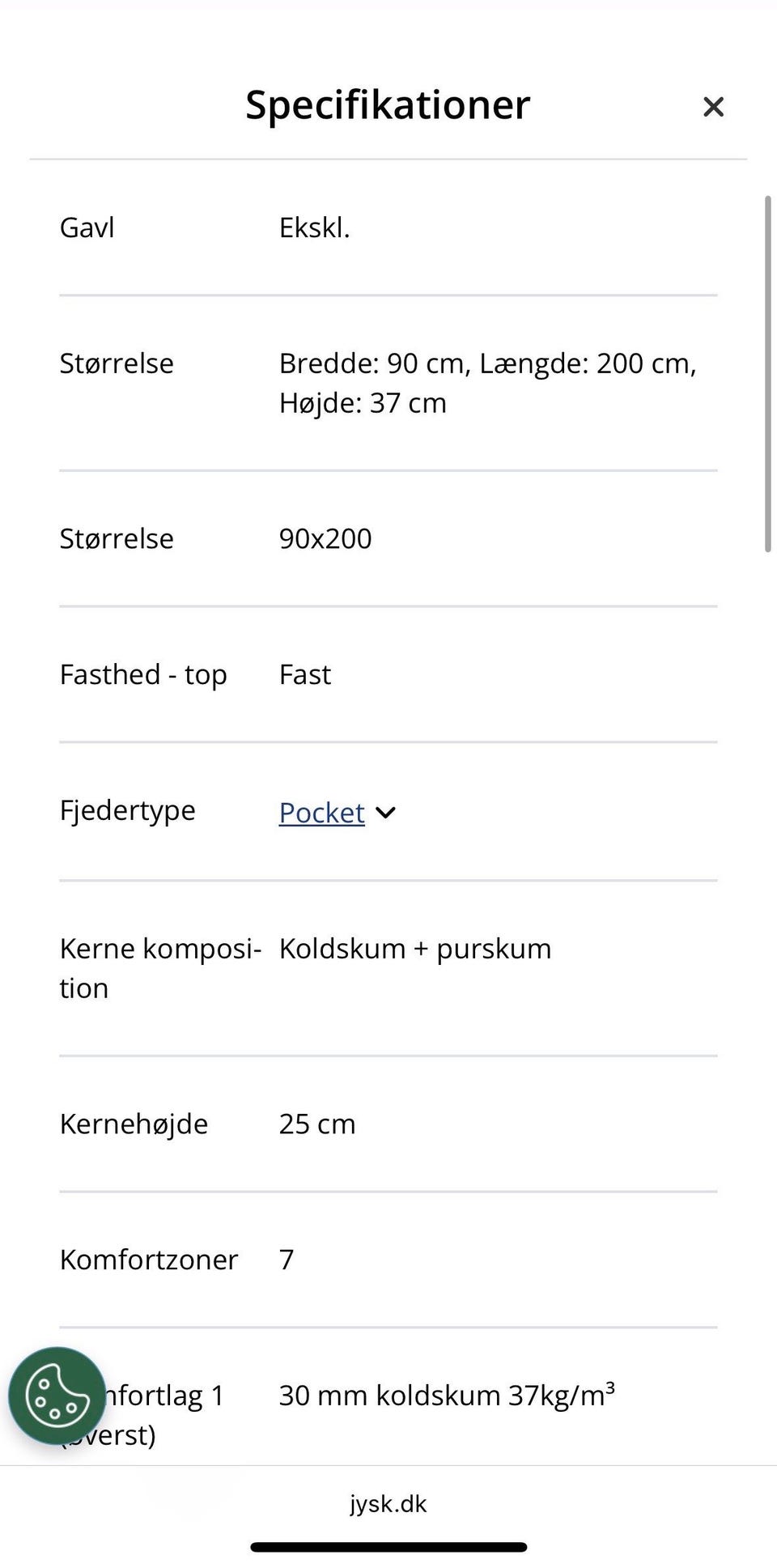
Task: Click the Koldskum + purskum value
Action: [414, 948]
